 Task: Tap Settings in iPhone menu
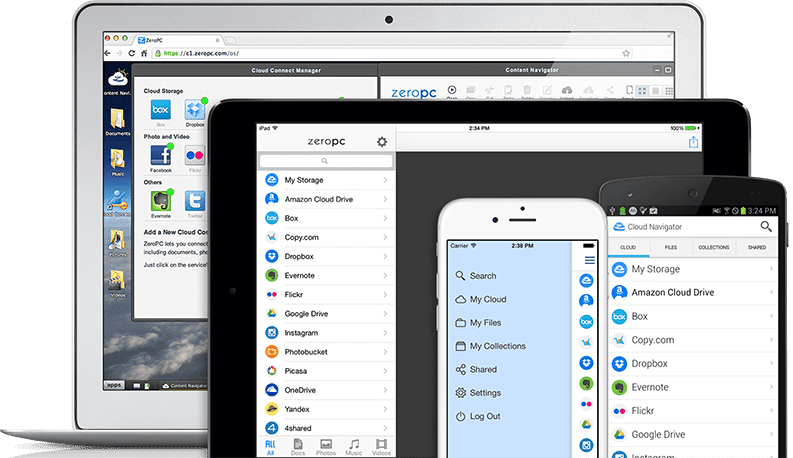pos(478,393)
